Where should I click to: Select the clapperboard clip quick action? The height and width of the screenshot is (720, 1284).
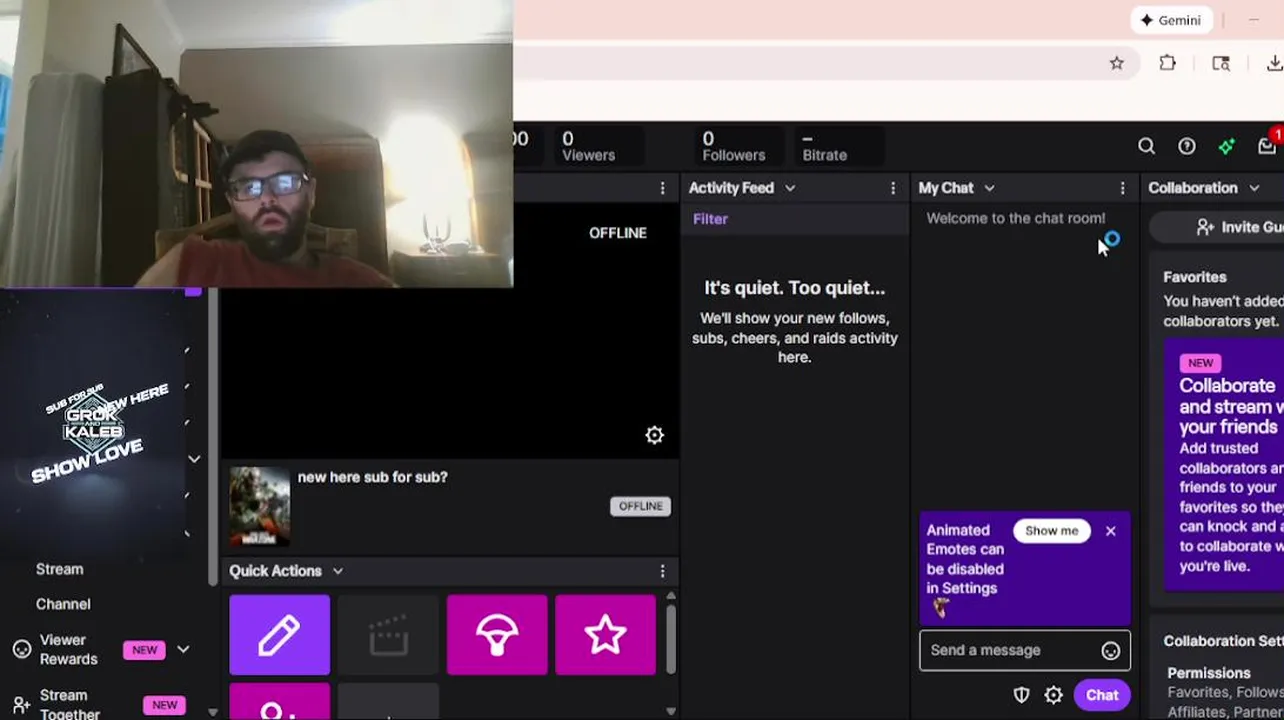click(388, 635)
